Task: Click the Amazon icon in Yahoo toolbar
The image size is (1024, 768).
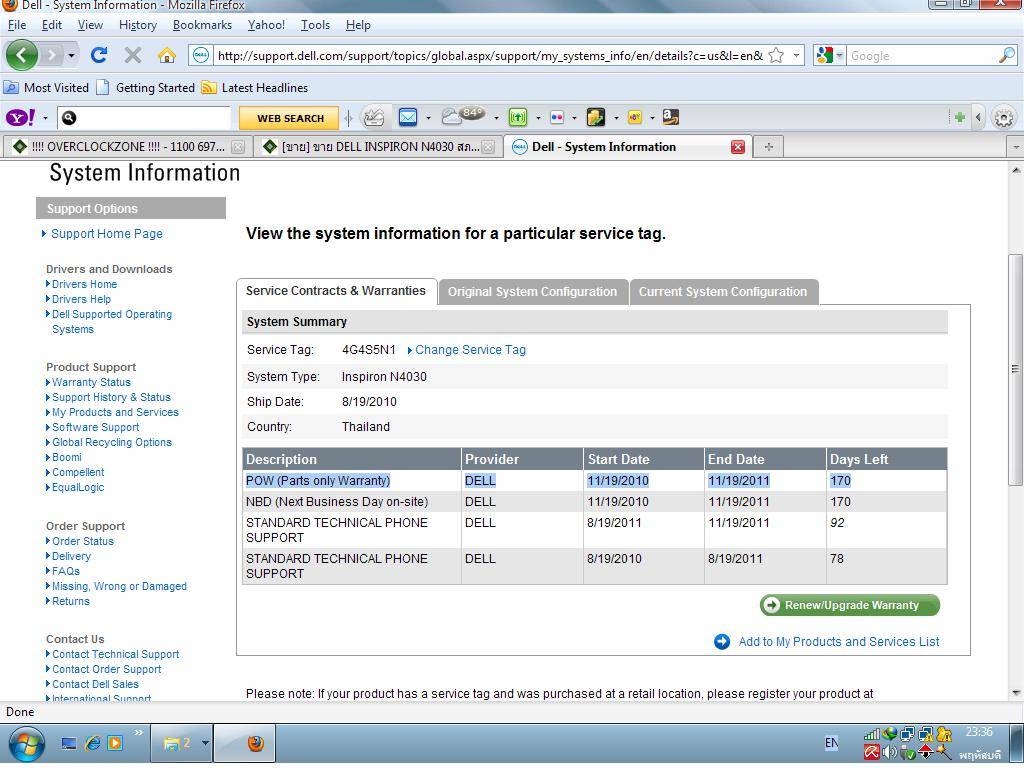Action: (670, 117)
